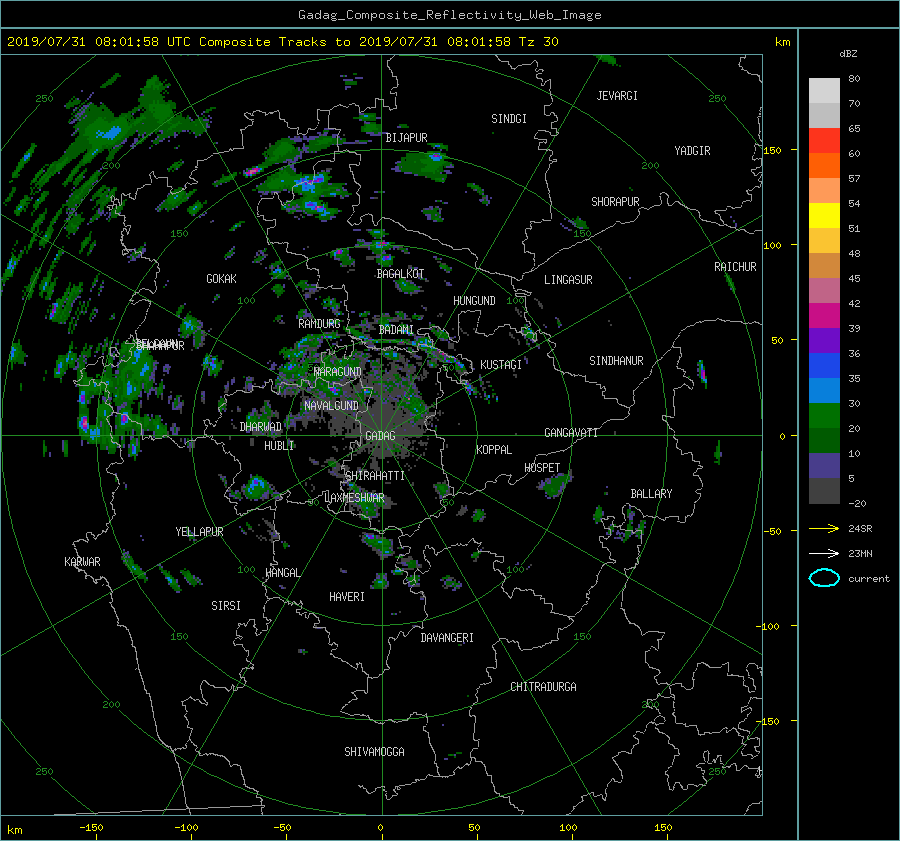Click the LAXMESHWAR city label
The image size is (900, 841).
pyautogui.click(x=354, y=498)
